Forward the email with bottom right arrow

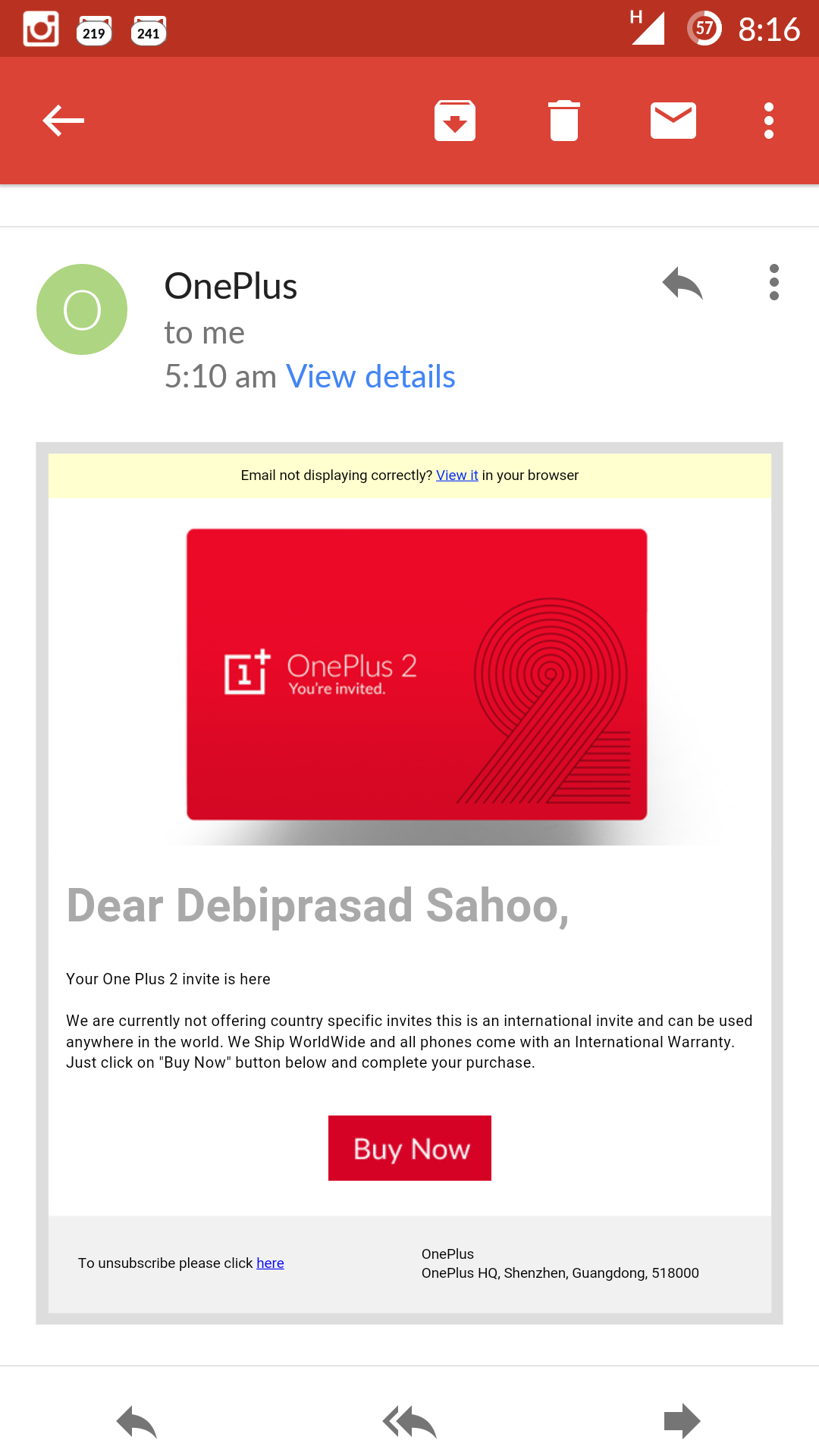tap(682, 1421)
